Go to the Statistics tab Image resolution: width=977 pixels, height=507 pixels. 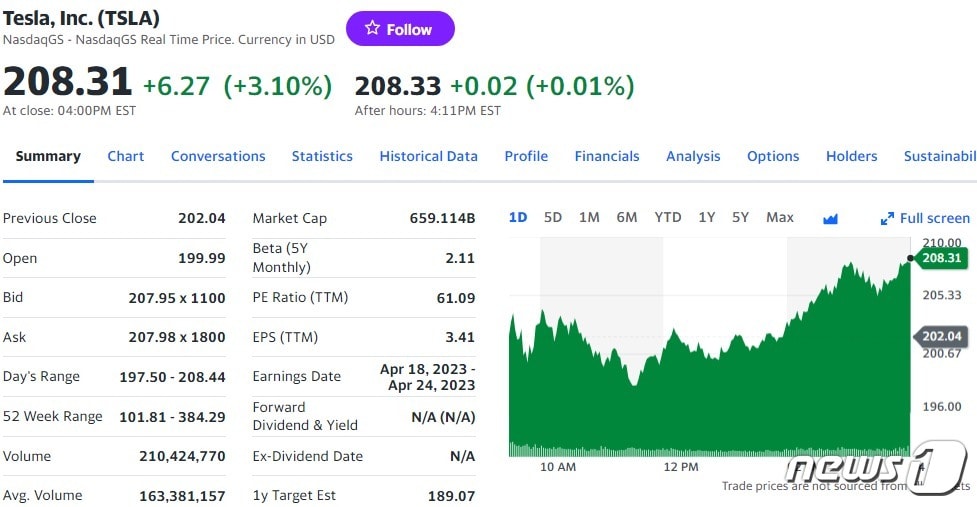322,156
